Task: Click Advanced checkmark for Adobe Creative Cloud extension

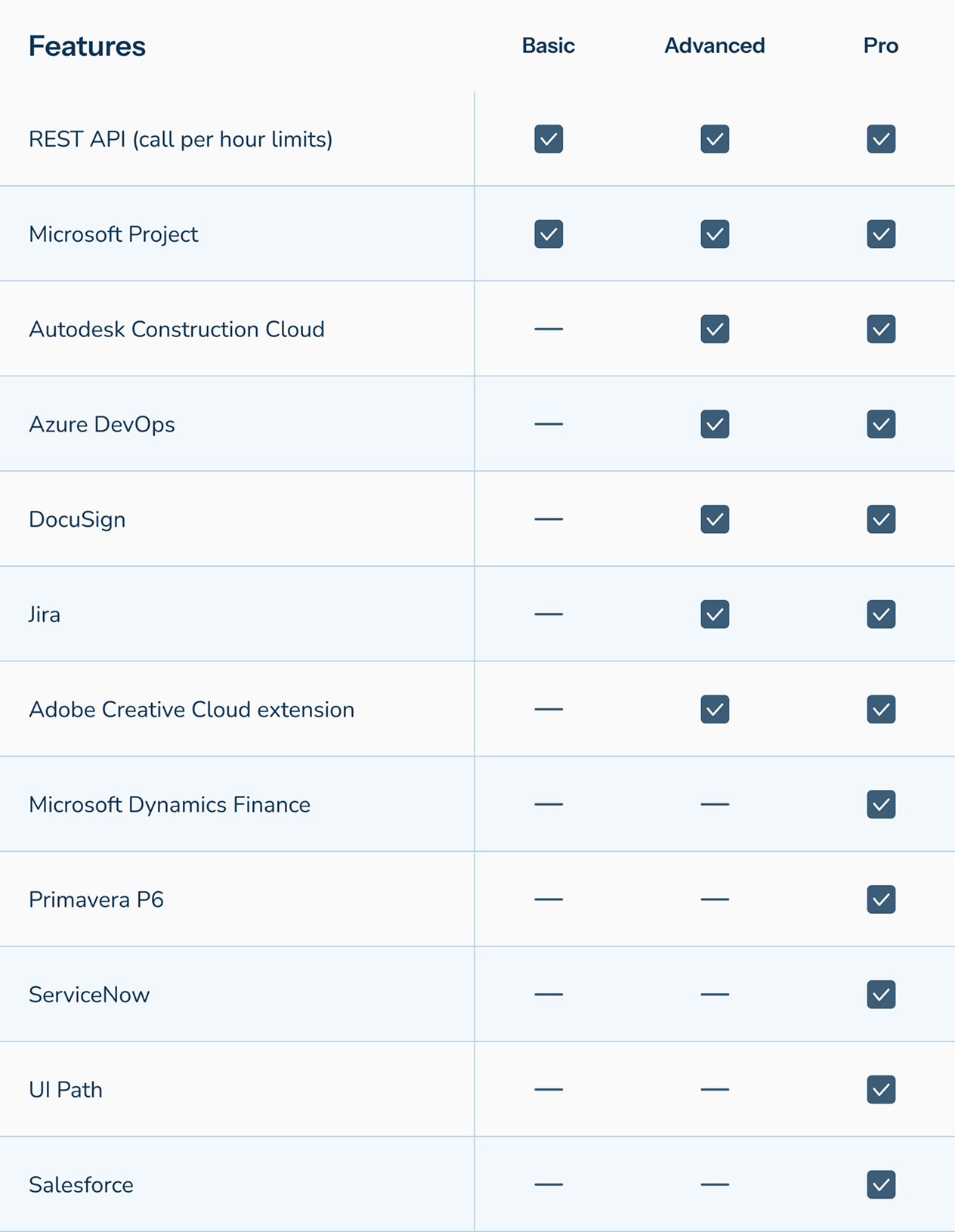Action: click(715, 709)
